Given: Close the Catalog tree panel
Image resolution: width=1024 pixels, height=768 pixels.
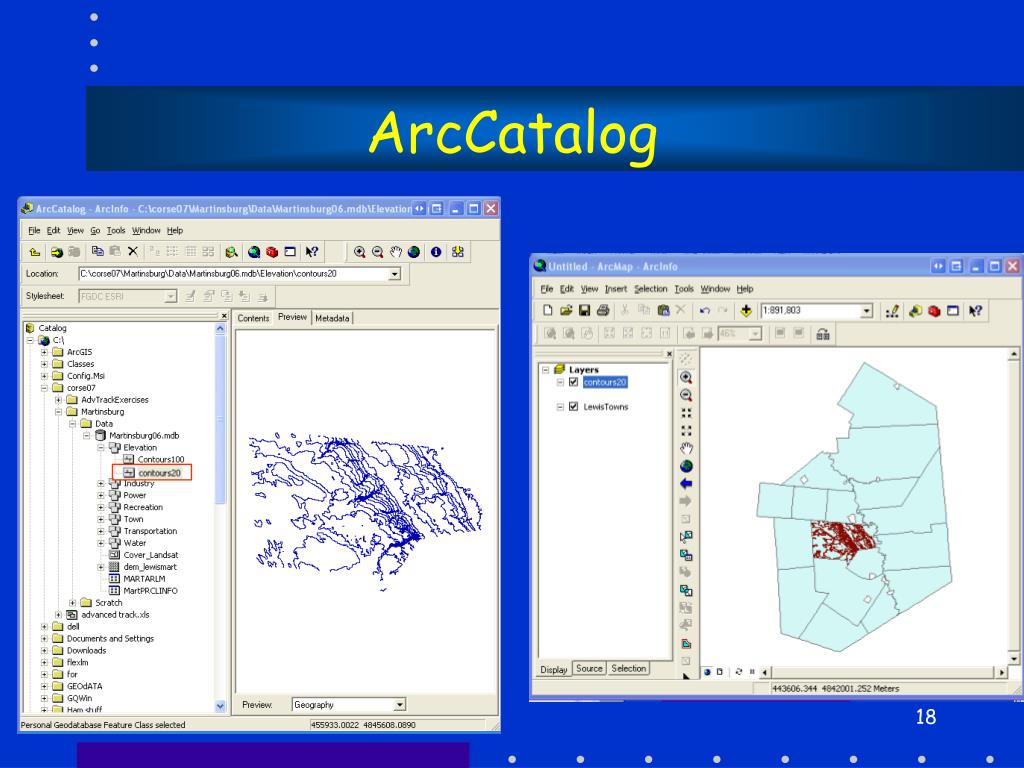Looking at the screenshot, I should [224, 316].
